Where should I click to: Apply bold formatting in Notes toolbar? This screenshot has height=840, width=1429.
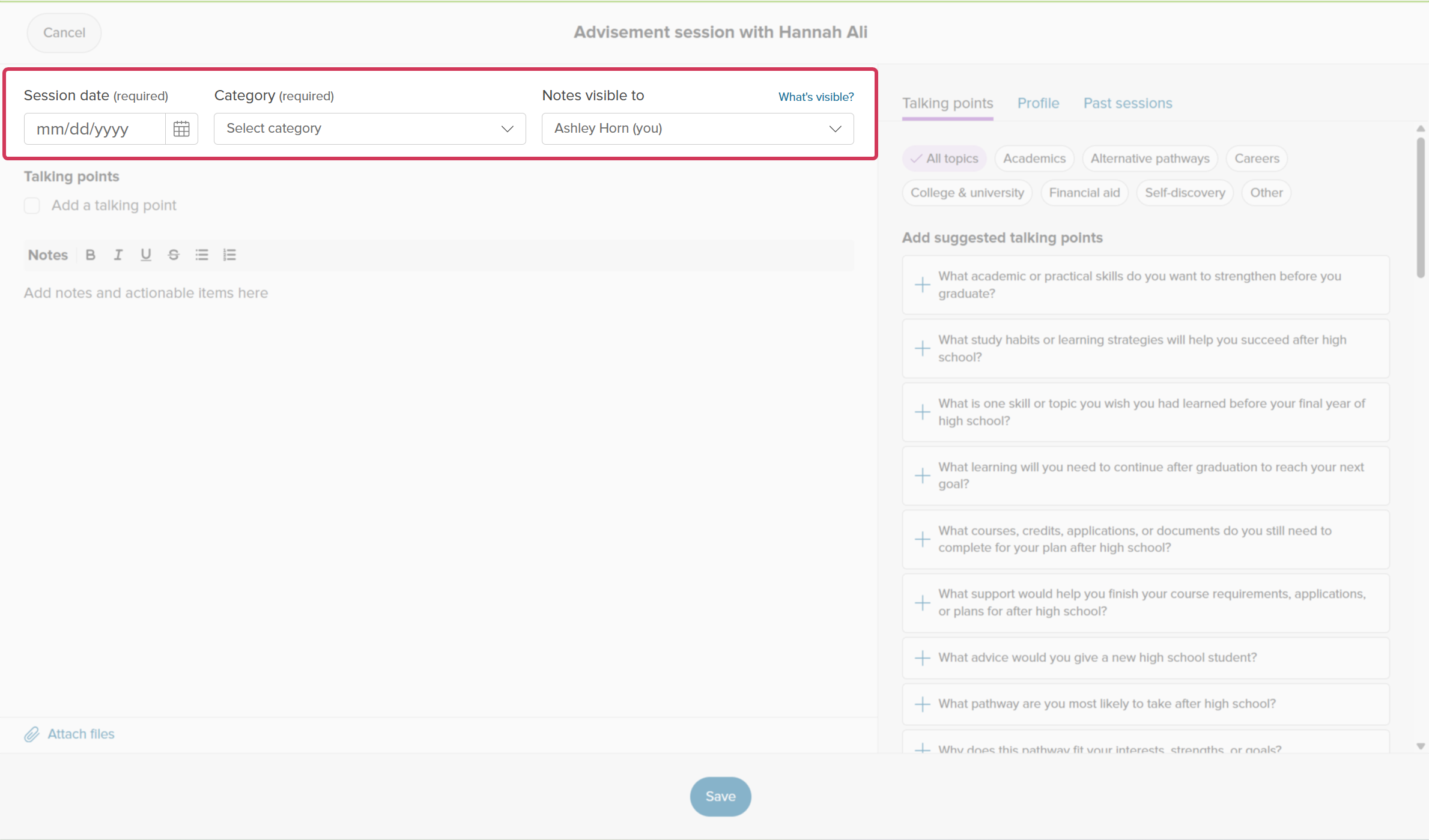point(91,255)
